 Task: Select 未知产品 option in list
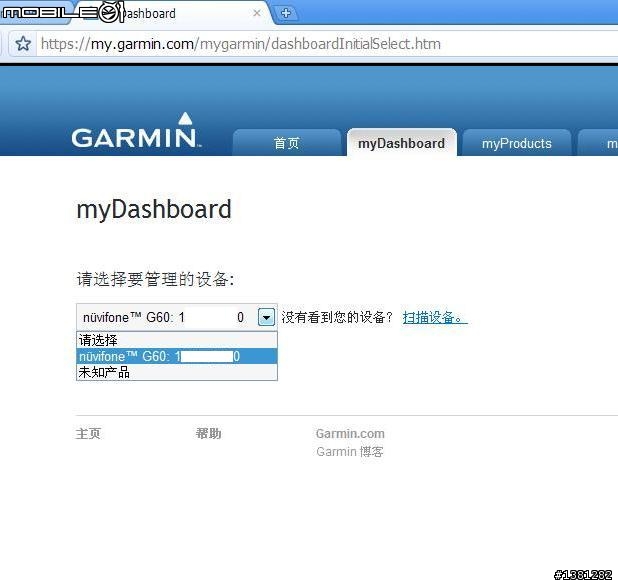[177, 372]
